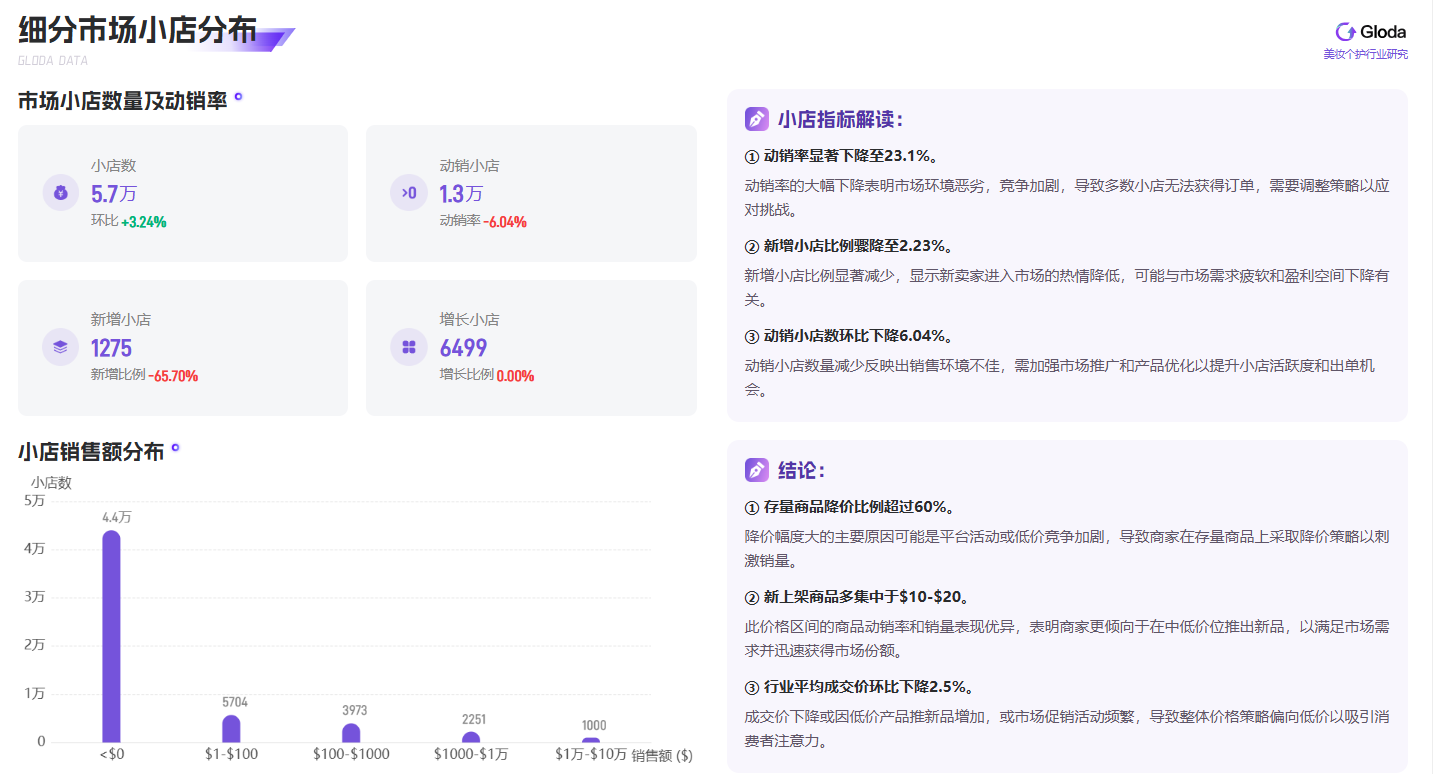Click the grid icon on the 增长小店 card
This screenshot has width=1435, height=774.
pos(409,347)
